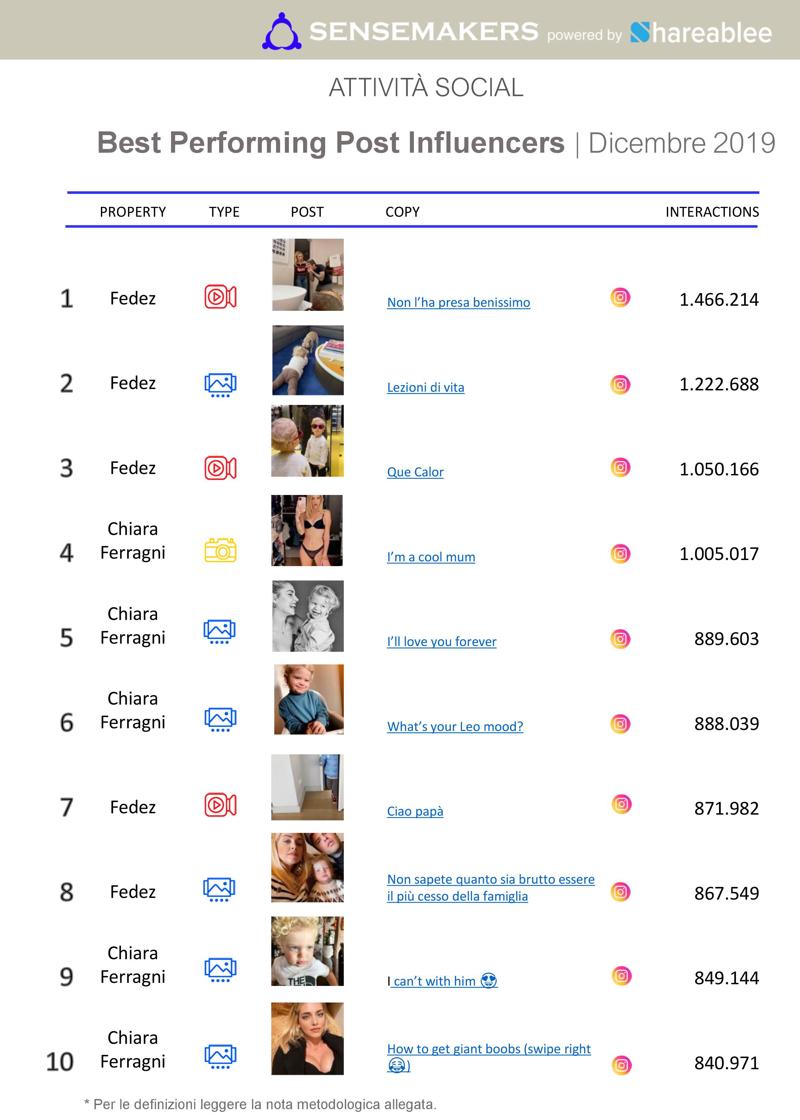Click the Sensemakers logo icon in header
800x1120 pixels.
point(281,31)
